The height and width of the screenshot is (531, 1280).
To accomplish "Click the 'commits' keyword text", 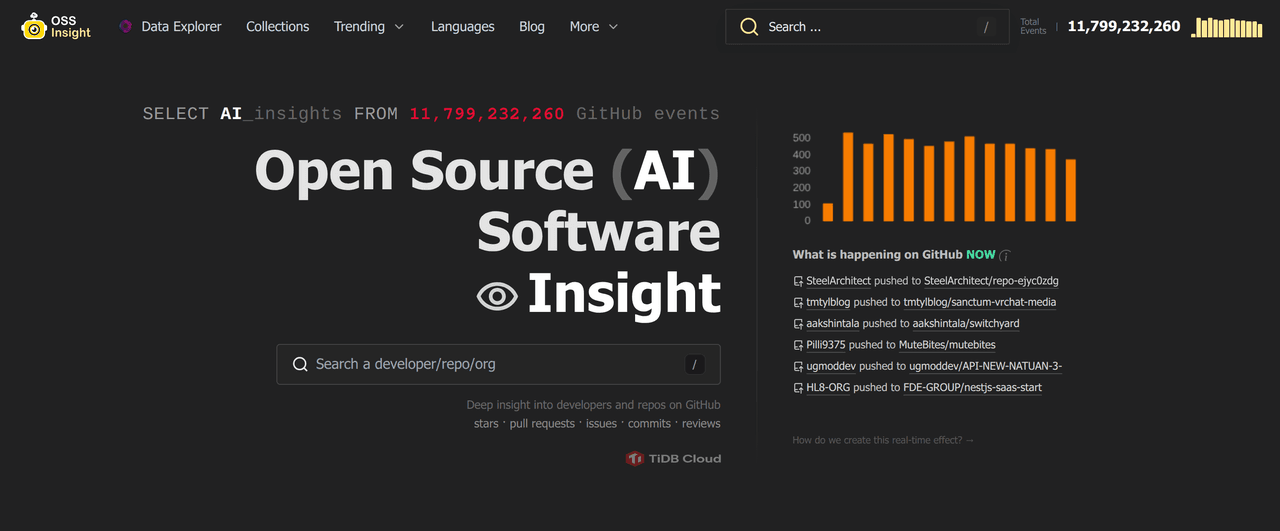I will point(649,424).
